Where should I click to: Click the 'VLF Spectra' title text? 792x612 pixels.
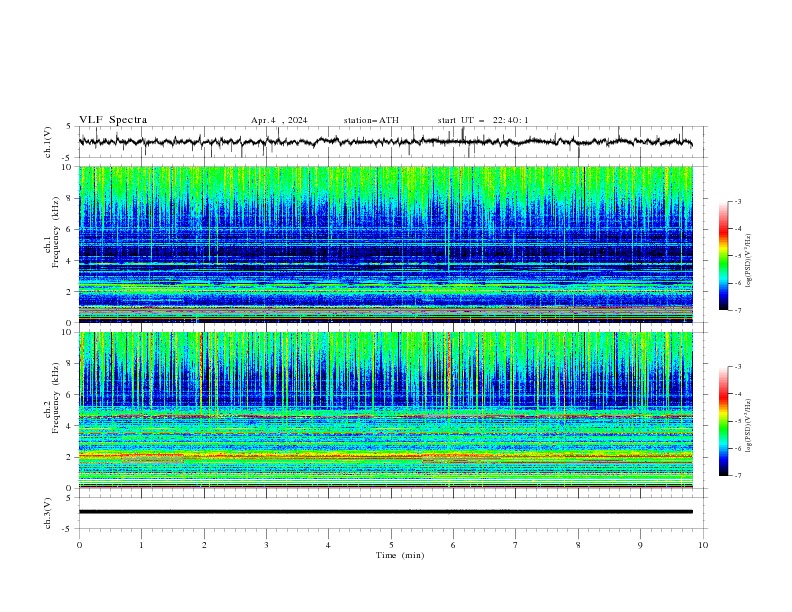click(113, 120)
